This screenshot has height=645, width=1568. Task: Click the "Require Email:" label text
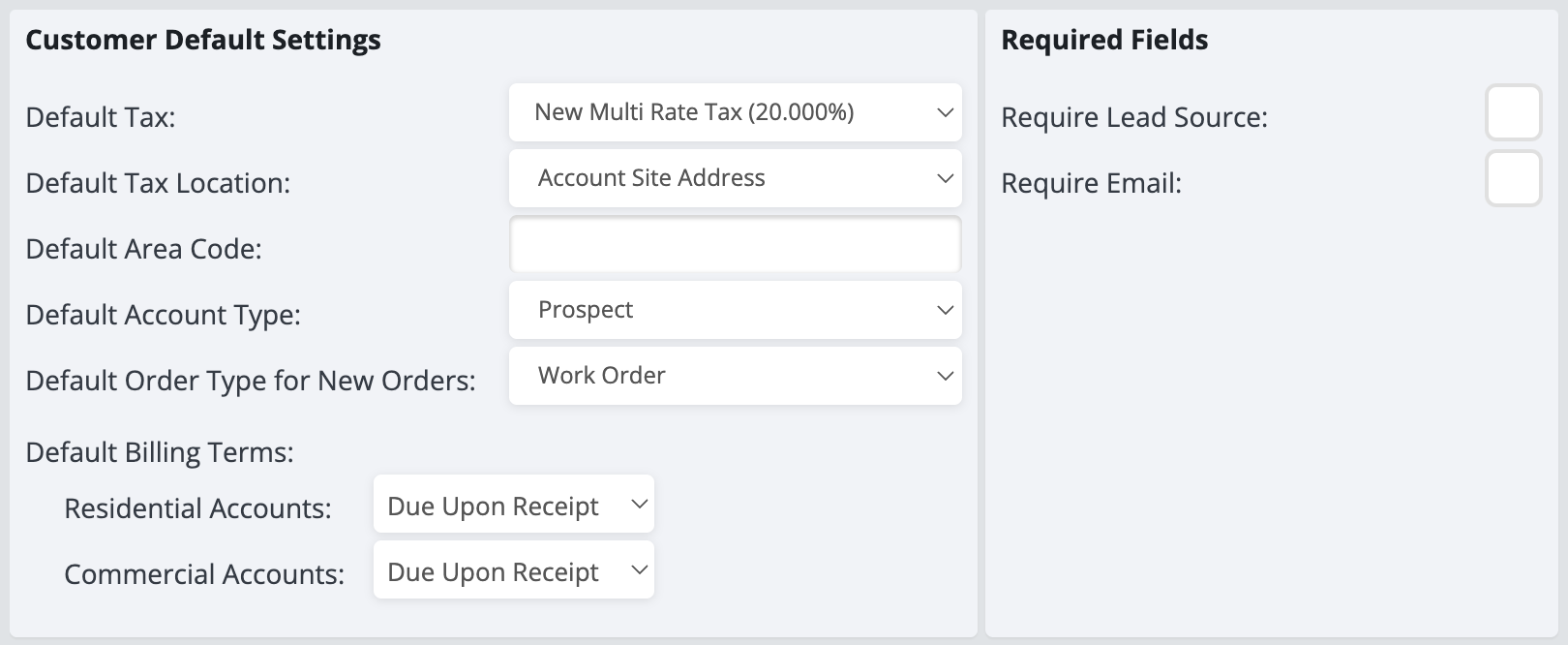(1091, 184)
